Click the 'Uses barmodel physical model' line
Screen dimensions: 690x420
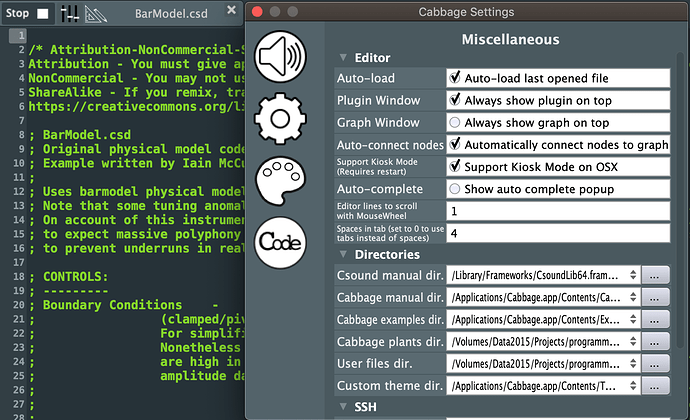(x=136, y=192)
